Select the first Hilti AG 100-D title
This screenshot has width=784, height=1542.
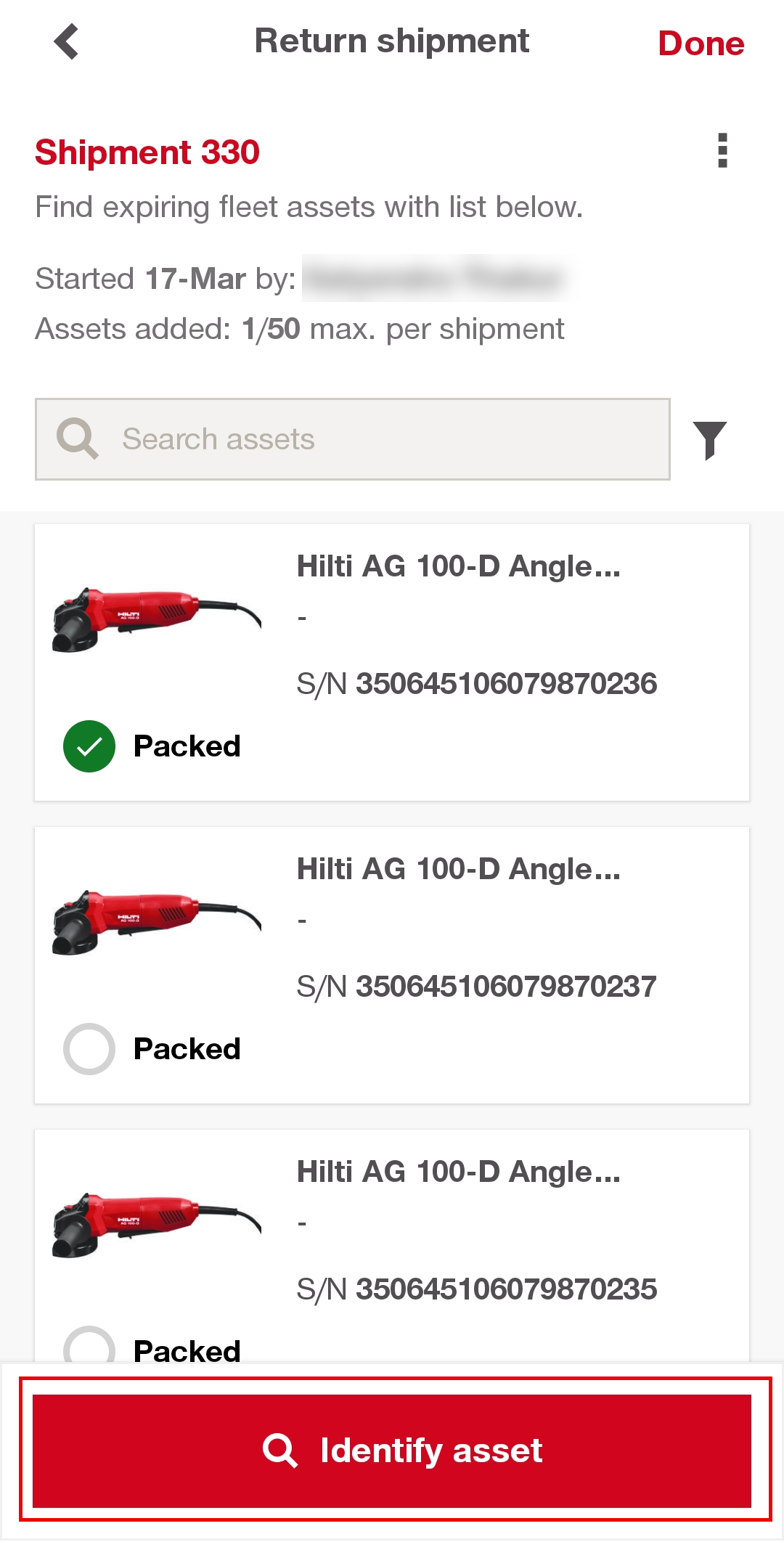(459, 566)
